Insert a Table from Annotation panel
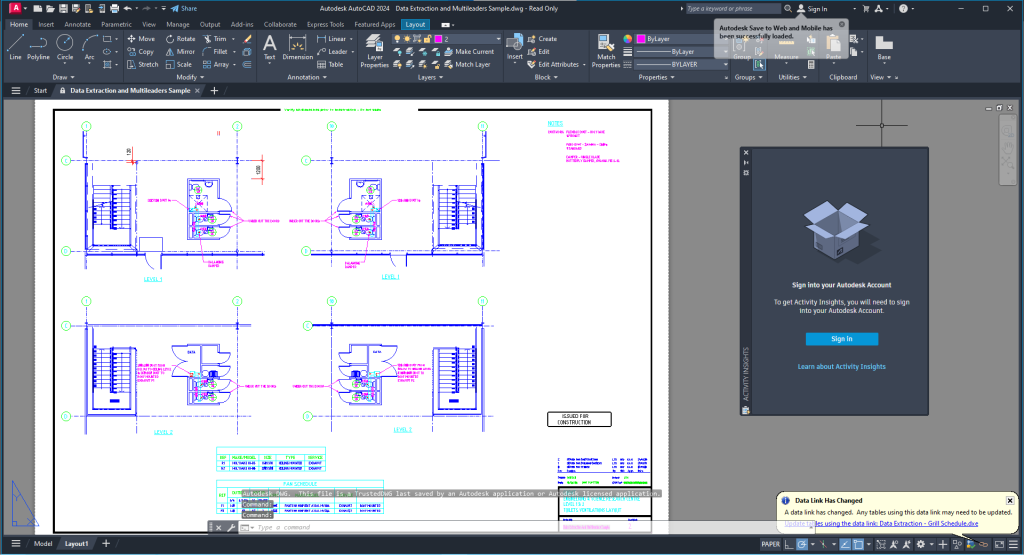1024x555 pixels. click(330, 65)
